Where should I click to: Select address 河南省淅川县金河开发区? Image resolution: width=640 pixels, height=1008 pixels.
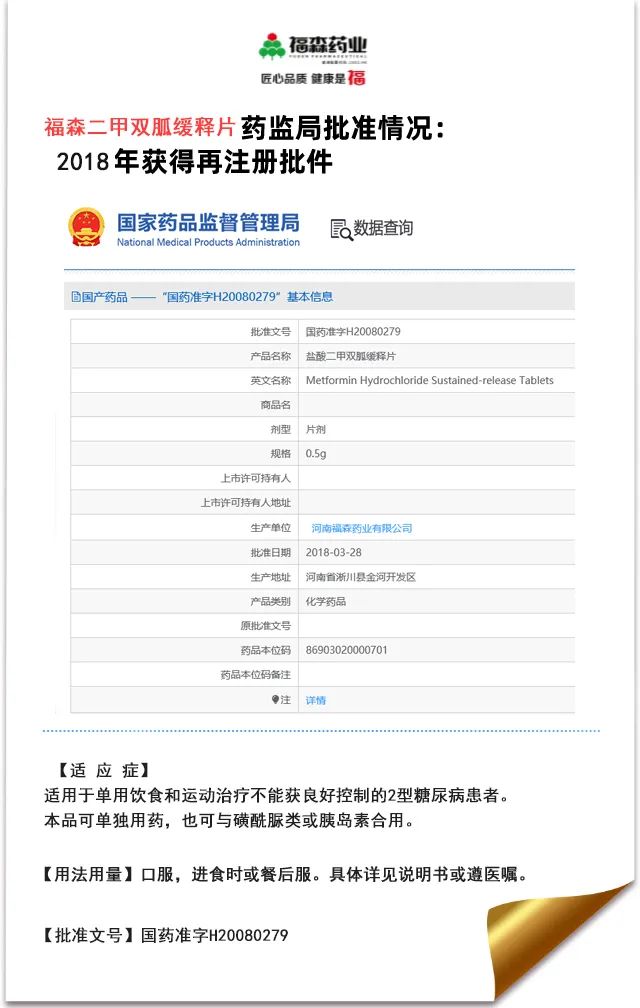click(x=360, y=577)
